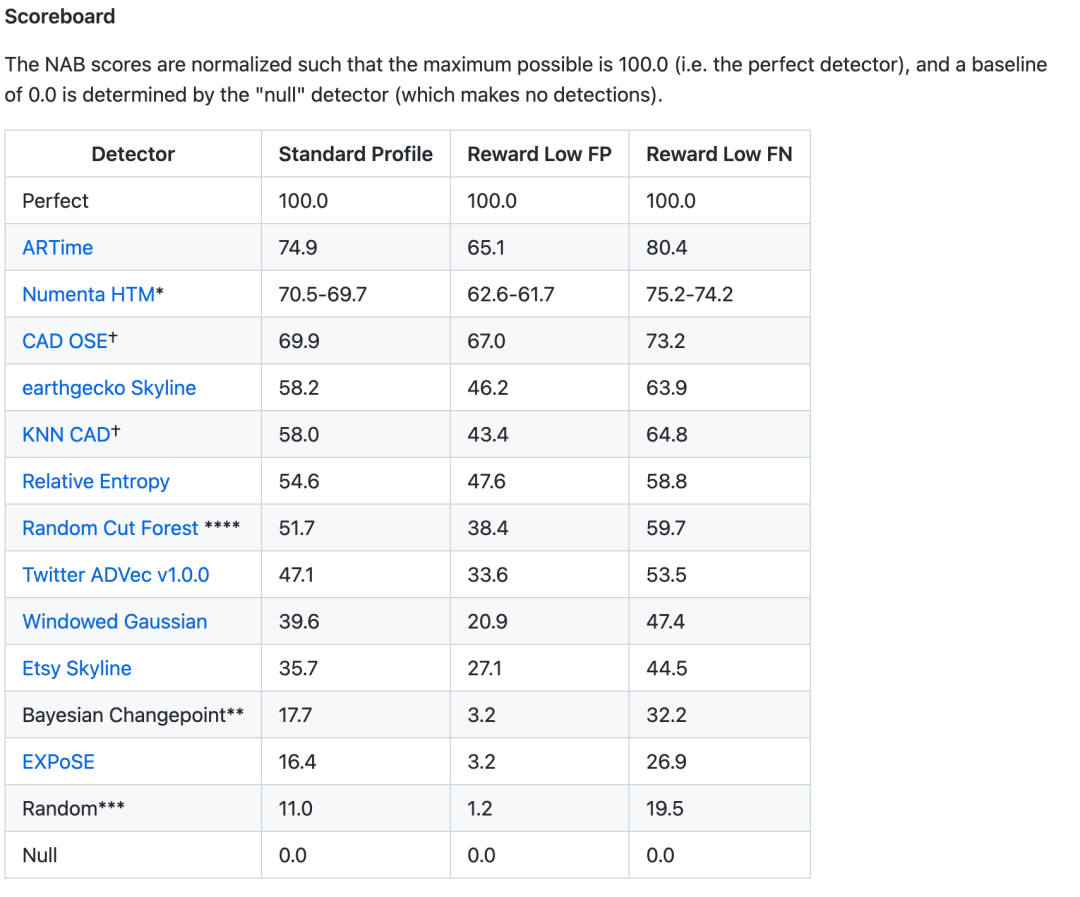Open the Windowed Gaussian link
1080x897 pixels.
pyautogui.click(x=114, y=622)
